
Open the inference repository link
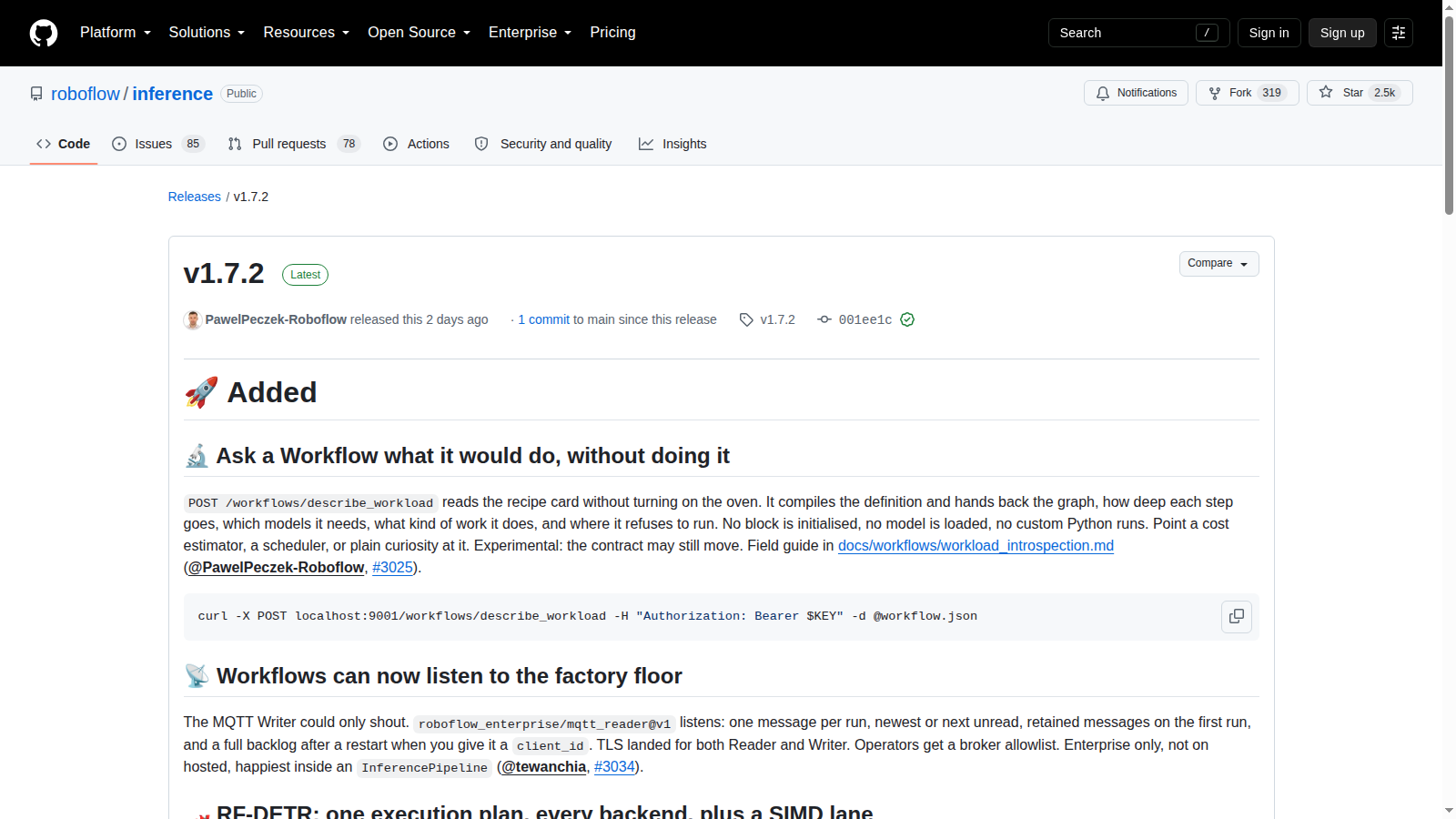[173, 94]
